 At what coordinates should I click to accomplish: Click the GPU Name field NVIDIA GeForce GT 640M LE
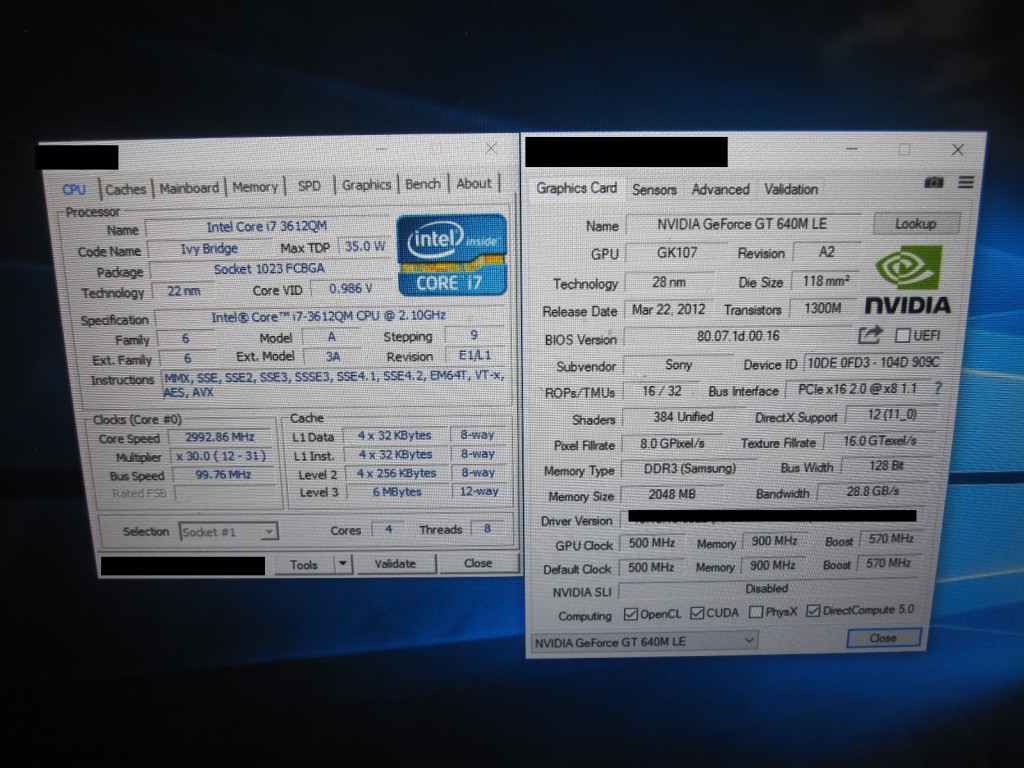tap(742, 224)
